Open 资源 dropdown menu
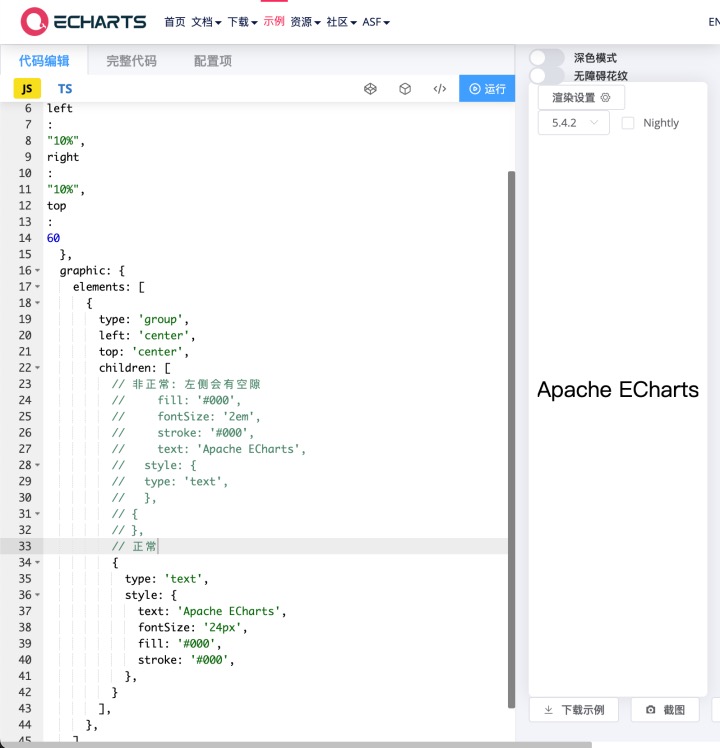 pos(305,22)
